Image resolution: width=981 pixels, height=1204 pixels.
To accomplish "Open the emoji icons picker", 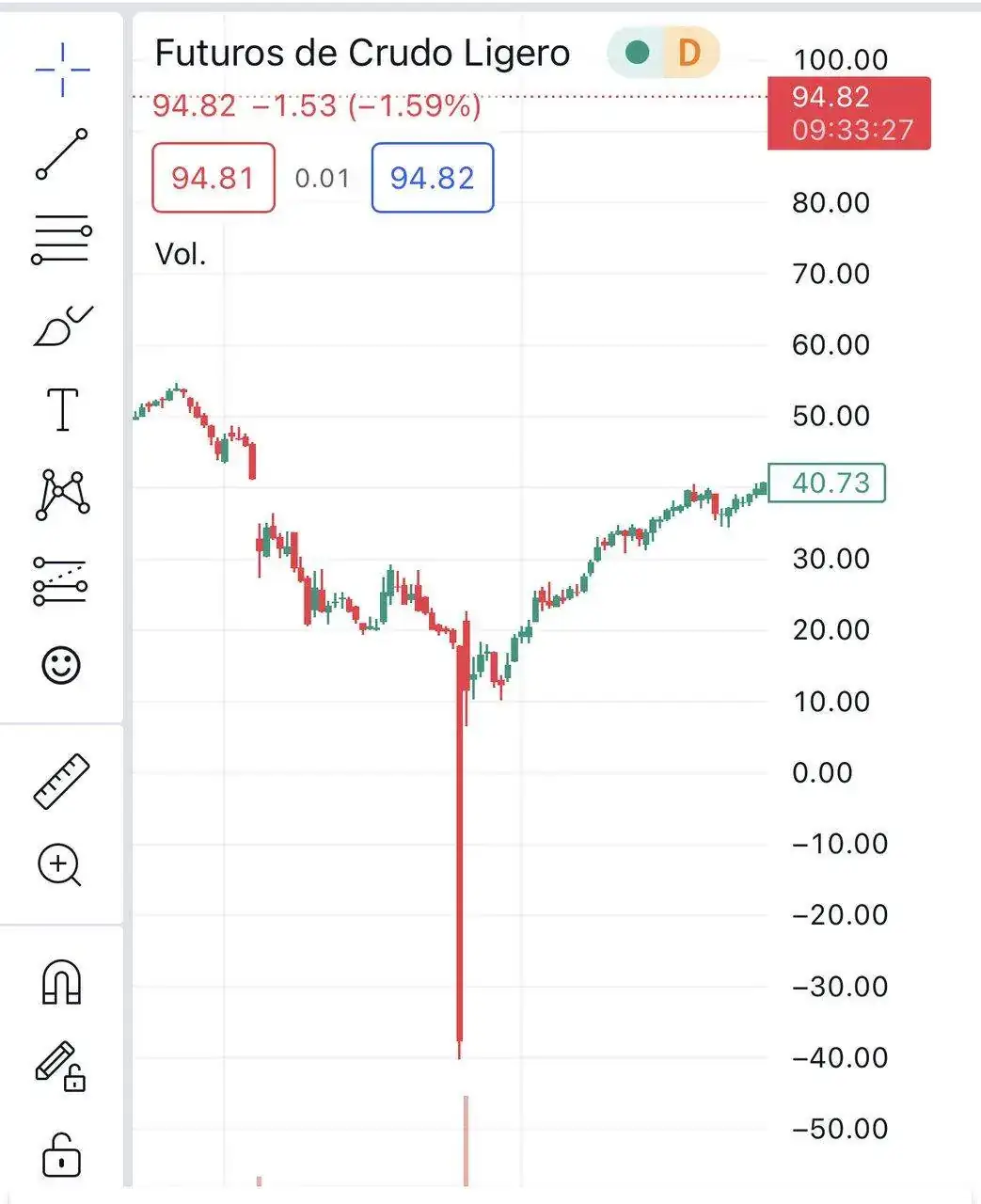I will pyautogui.click(x=62, y=665).
